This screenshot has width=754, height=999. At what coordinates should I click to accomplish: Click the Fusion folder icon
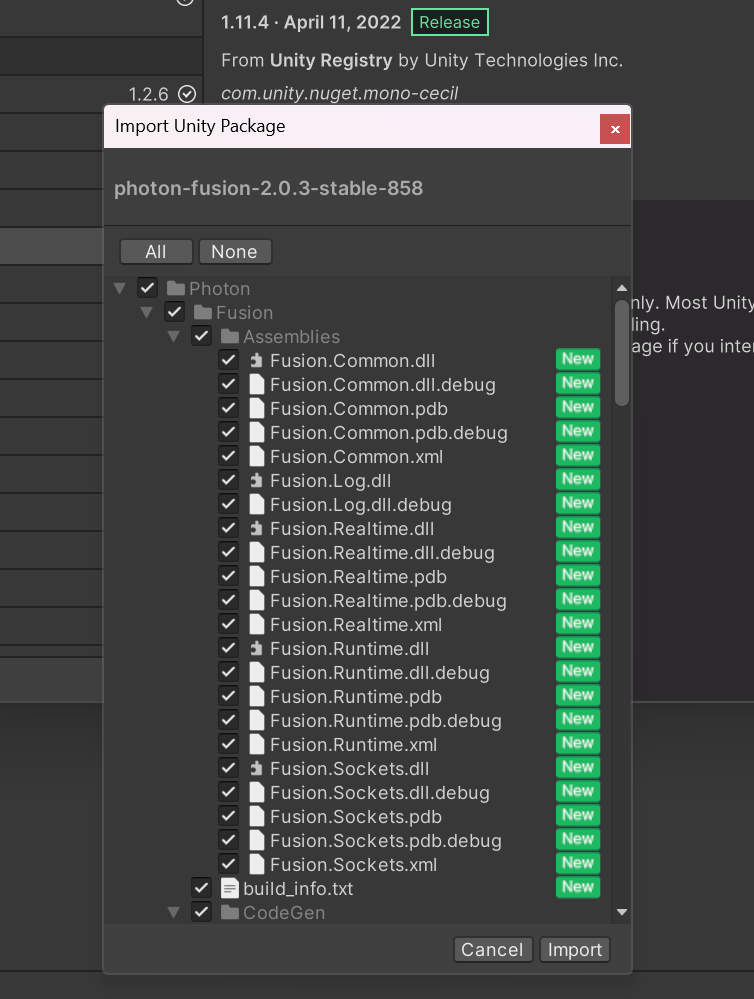coord(203,313)
